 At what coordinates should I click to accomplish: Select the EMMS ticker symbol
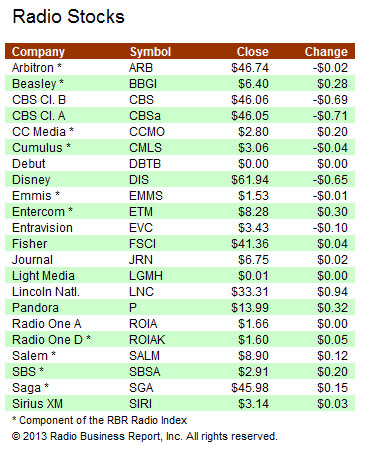[x=146, y=196]
